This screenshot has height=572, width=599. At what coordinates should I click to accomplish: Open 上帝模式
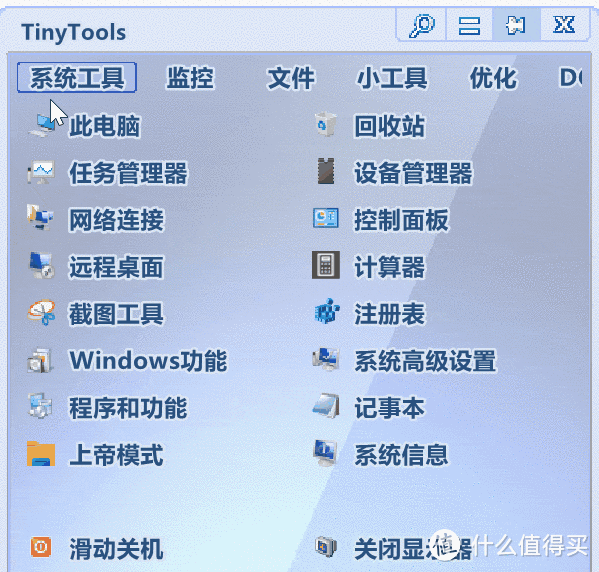pyautogui.click(x=117, y=455)
